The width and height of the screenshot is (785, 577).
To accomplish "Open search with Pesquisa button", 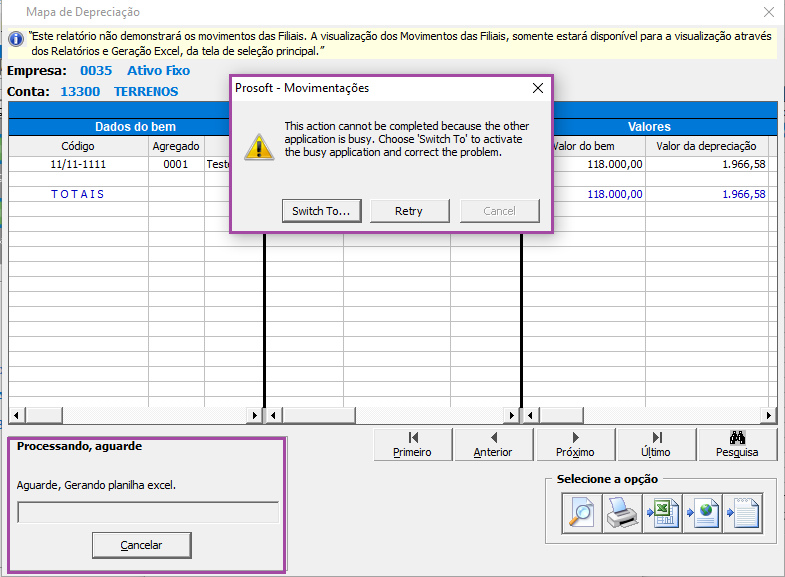I will (x=737, y=444).
